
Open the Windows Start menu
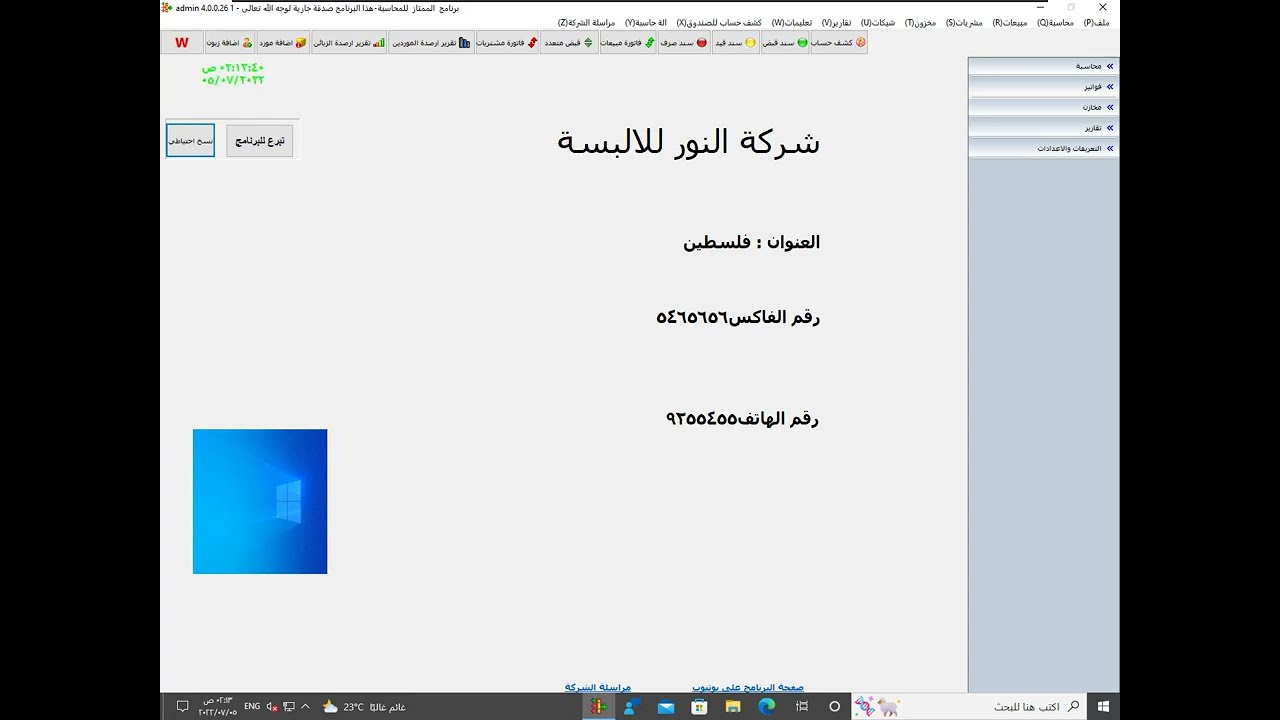1104,706
